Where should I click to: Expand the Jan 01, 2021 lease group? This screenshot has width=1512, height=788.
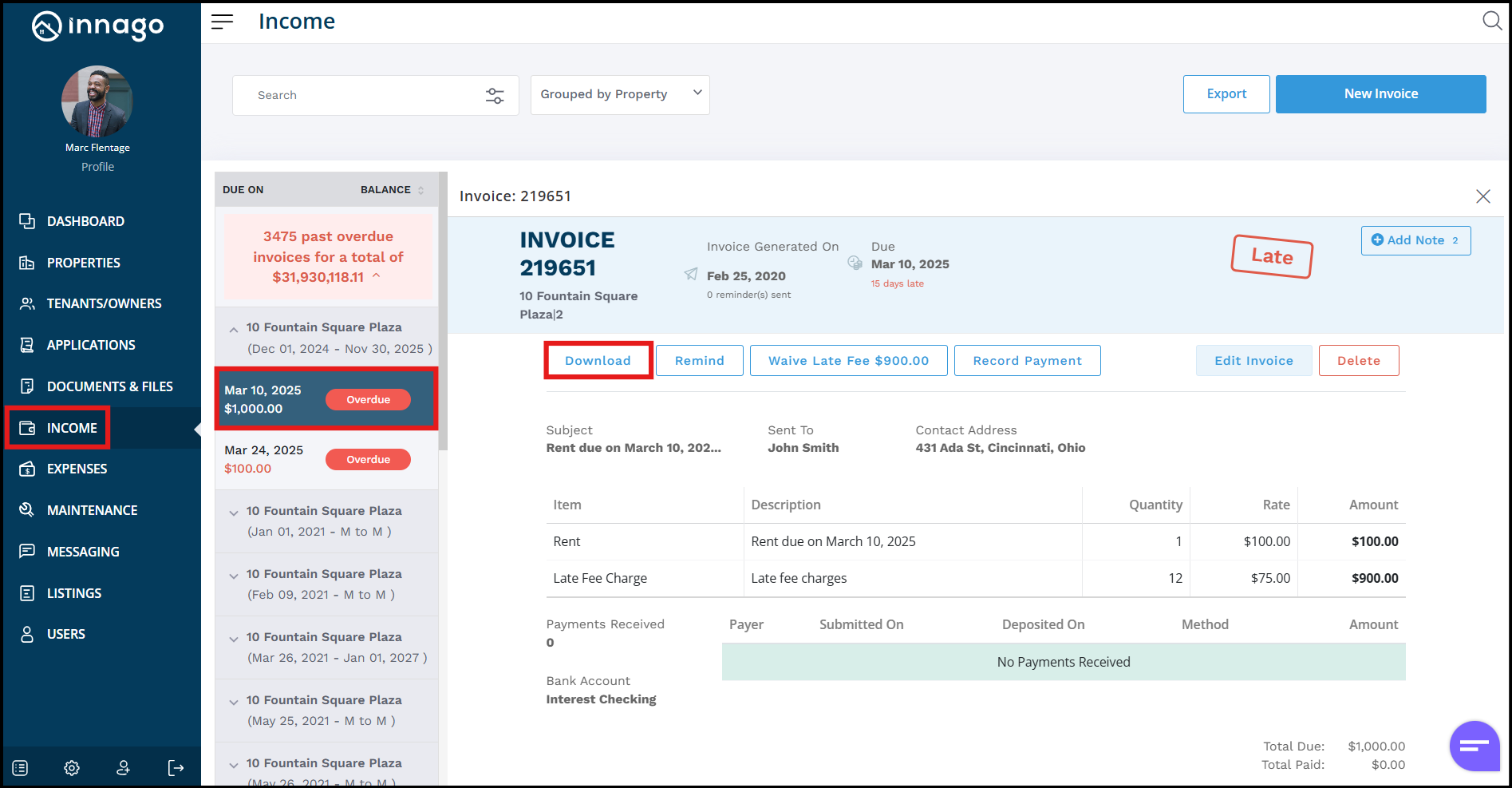[234, 513]
